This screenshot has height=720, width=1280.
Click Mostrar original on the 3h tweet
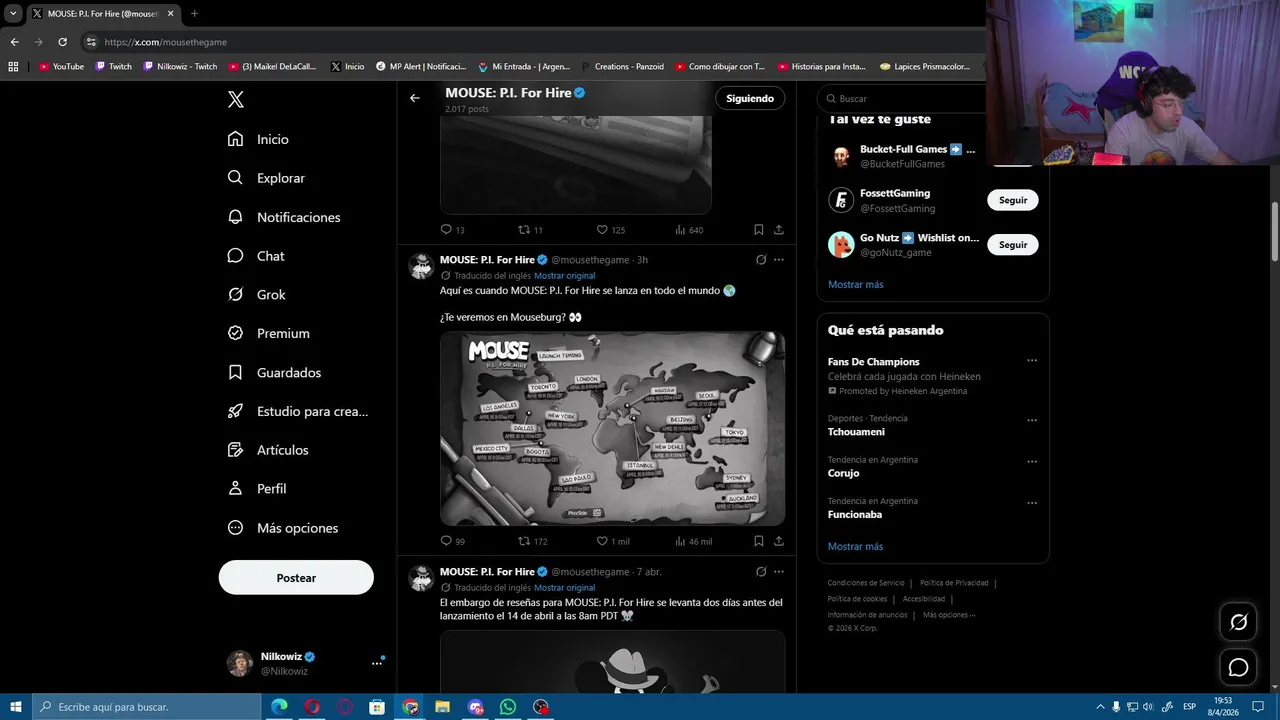(564, 276)
